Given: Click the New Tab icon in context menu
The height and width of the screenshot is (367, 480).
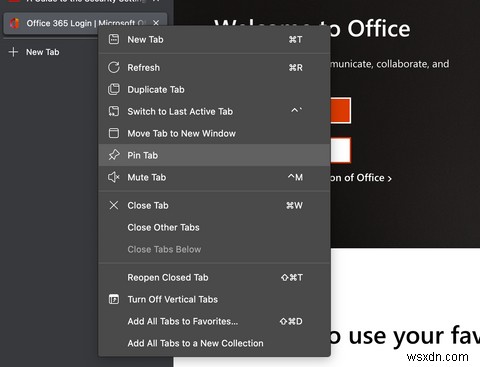Looking at the screenshot, I should [x=114, y=39].
